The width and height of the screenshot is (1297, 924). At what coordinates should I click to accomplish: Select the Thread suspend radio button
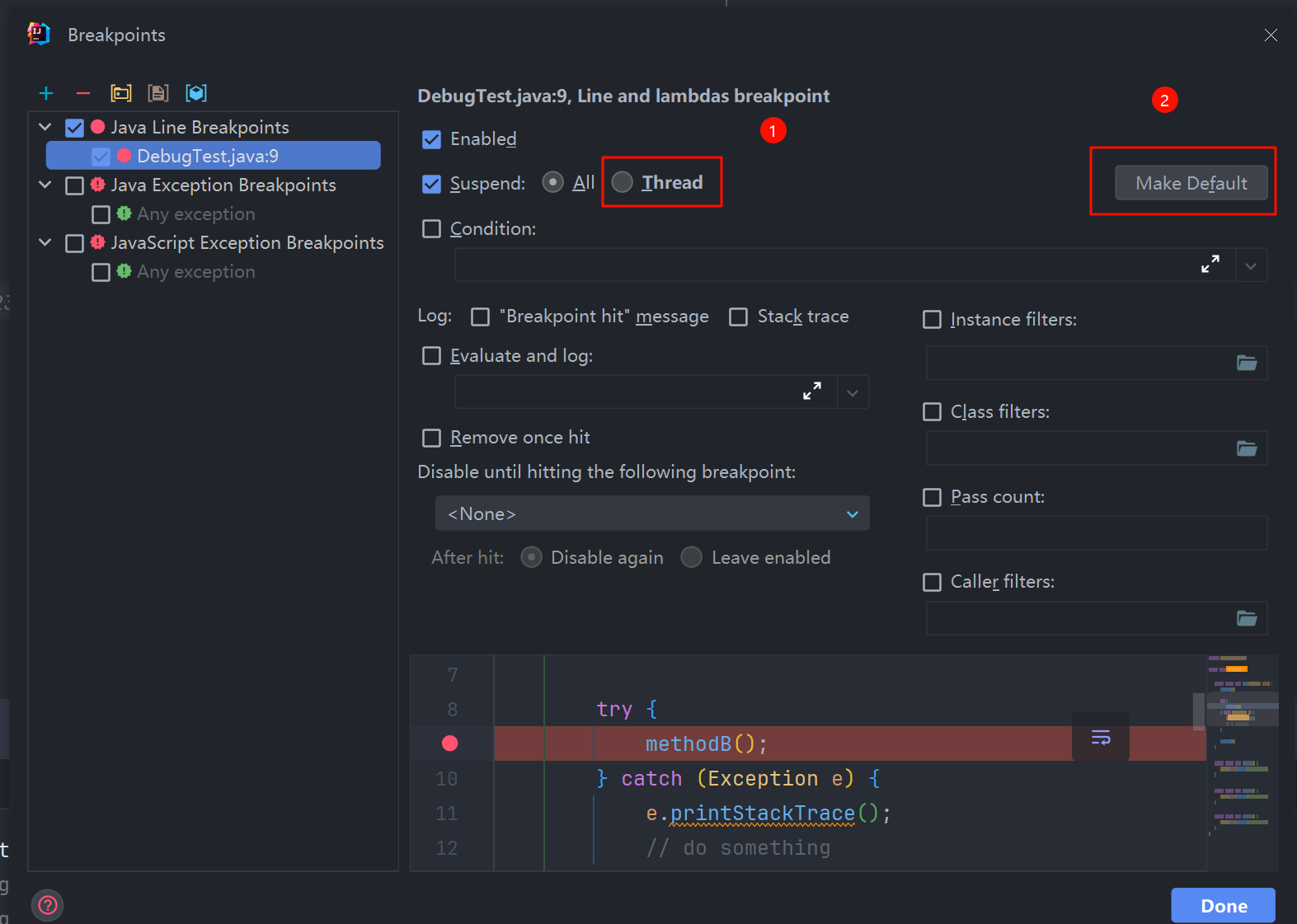[x=623, y=182]
